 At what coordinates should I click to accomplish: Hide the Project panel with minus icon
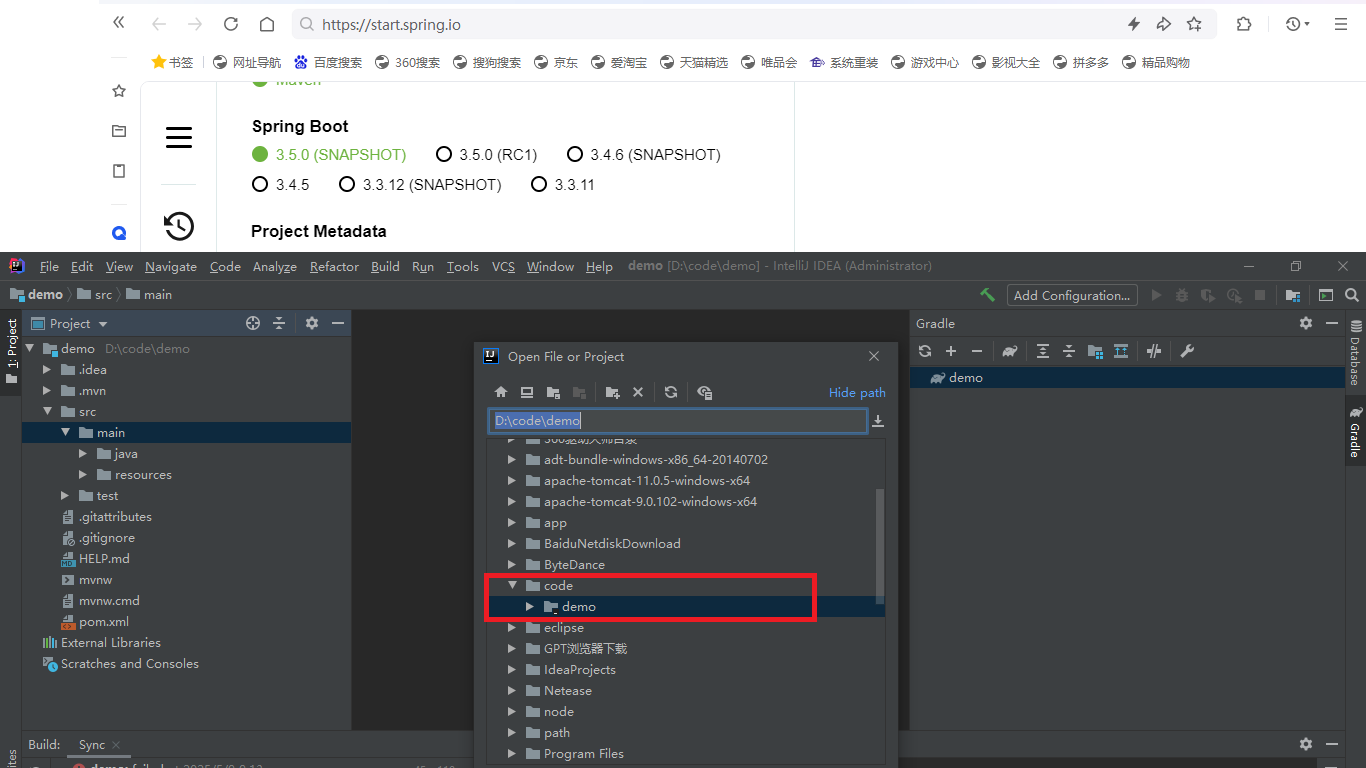[338, 323]
